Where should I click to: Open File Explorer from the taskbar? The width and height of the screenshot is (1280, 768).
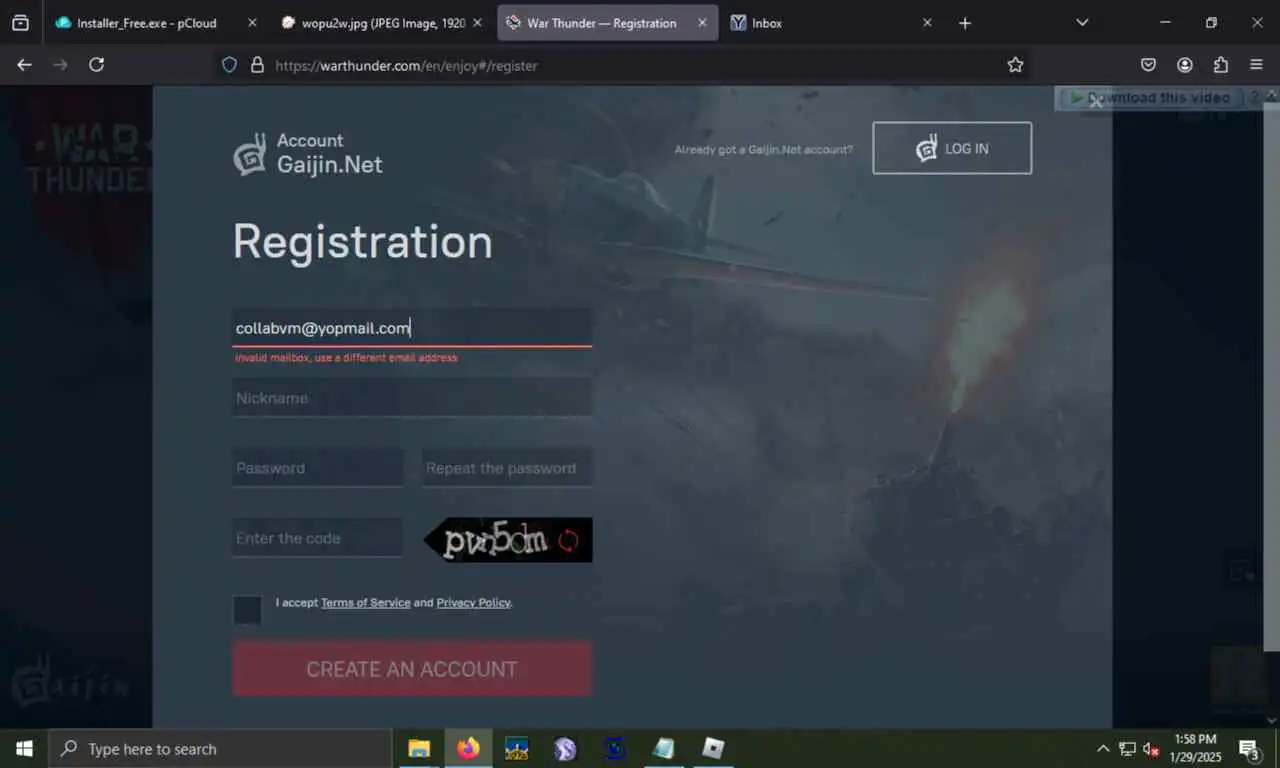point(419,748)
